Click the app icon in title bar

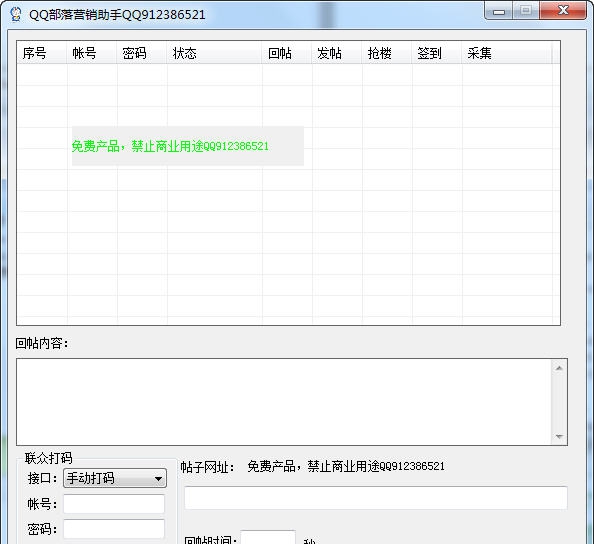16,14
